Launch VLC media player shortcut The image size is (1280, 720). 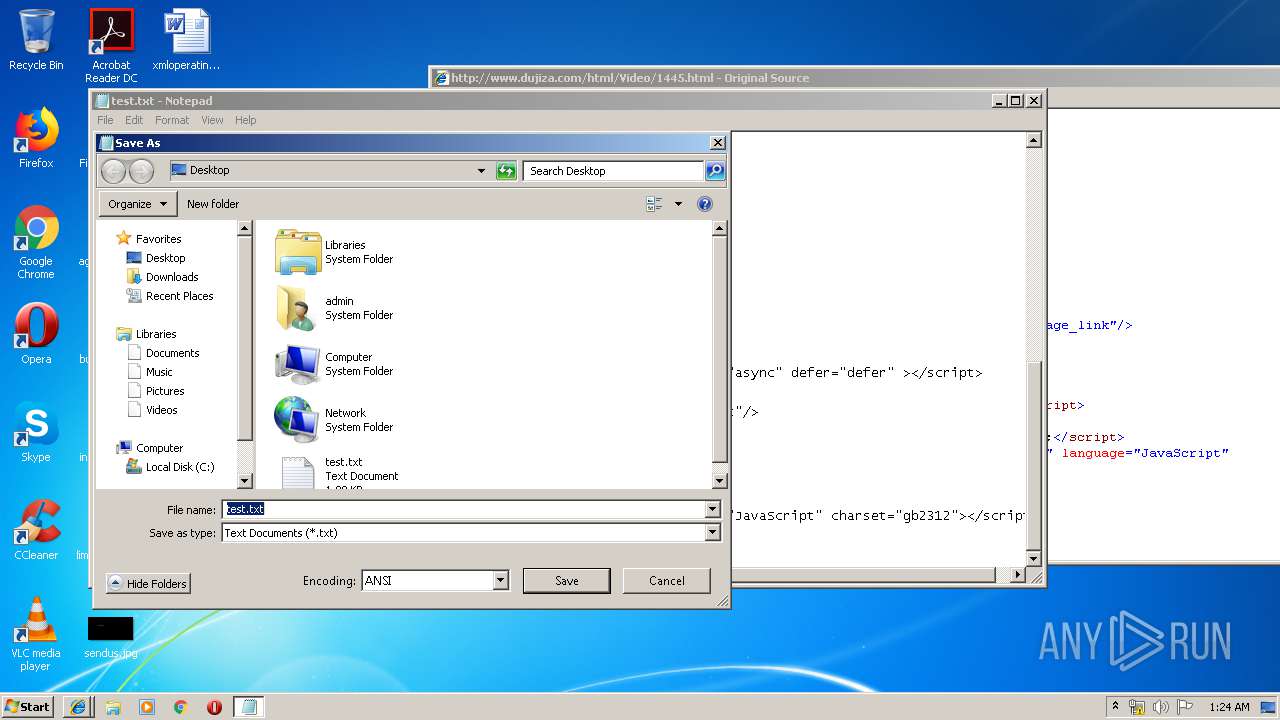pyautogui.click(x=36, y=634)
